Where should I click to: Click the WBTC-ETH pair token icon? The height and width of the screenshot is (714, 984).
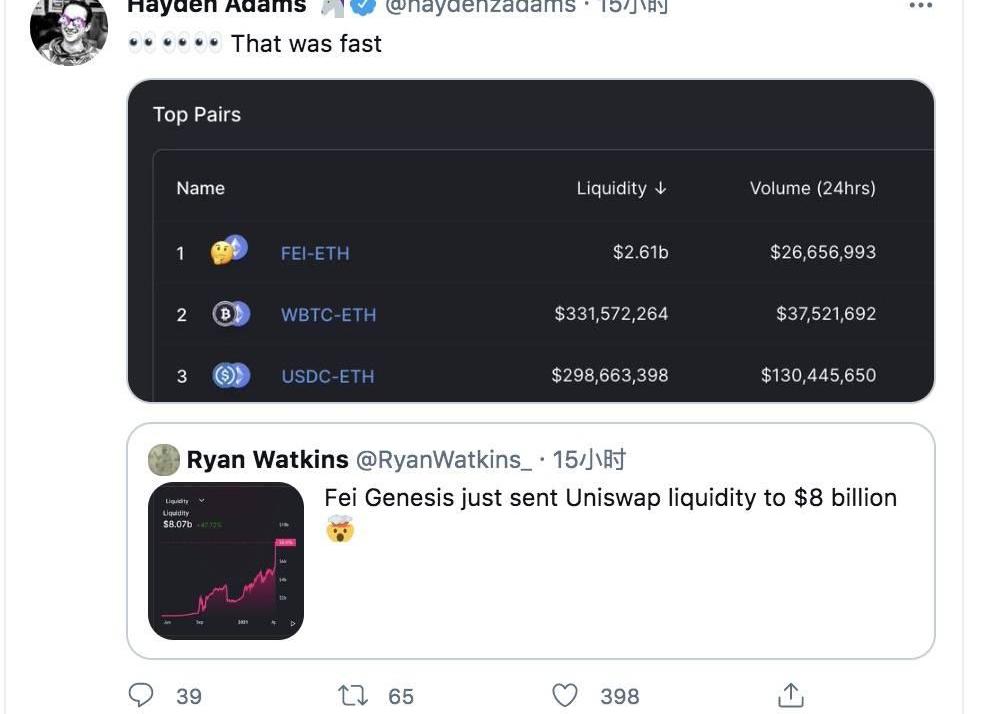pyautogui.click(x=230, y=314)
